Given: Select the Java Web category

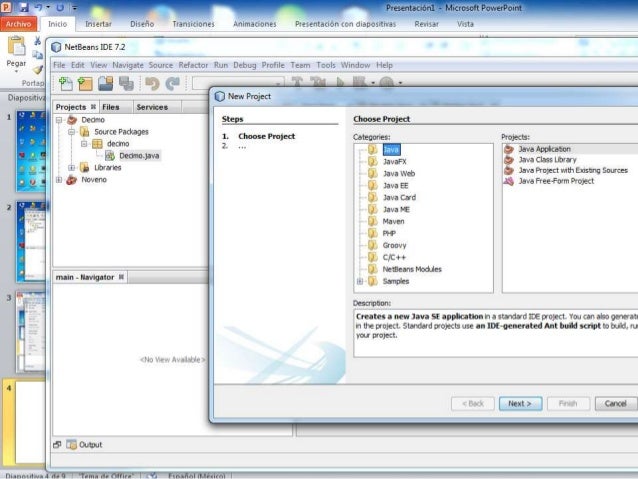Looking at the screenshot, I should (399, 173).
